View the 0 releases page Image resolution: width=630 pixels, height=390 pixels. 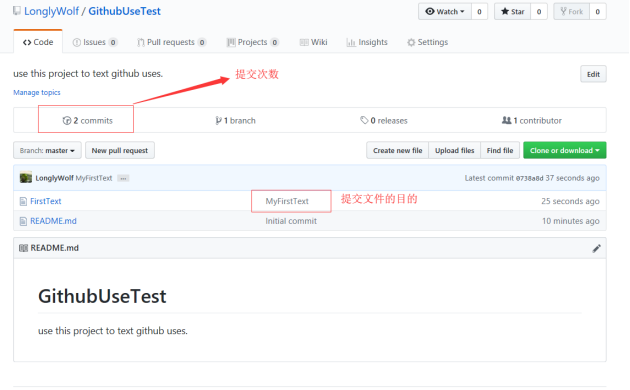point(384,120)
